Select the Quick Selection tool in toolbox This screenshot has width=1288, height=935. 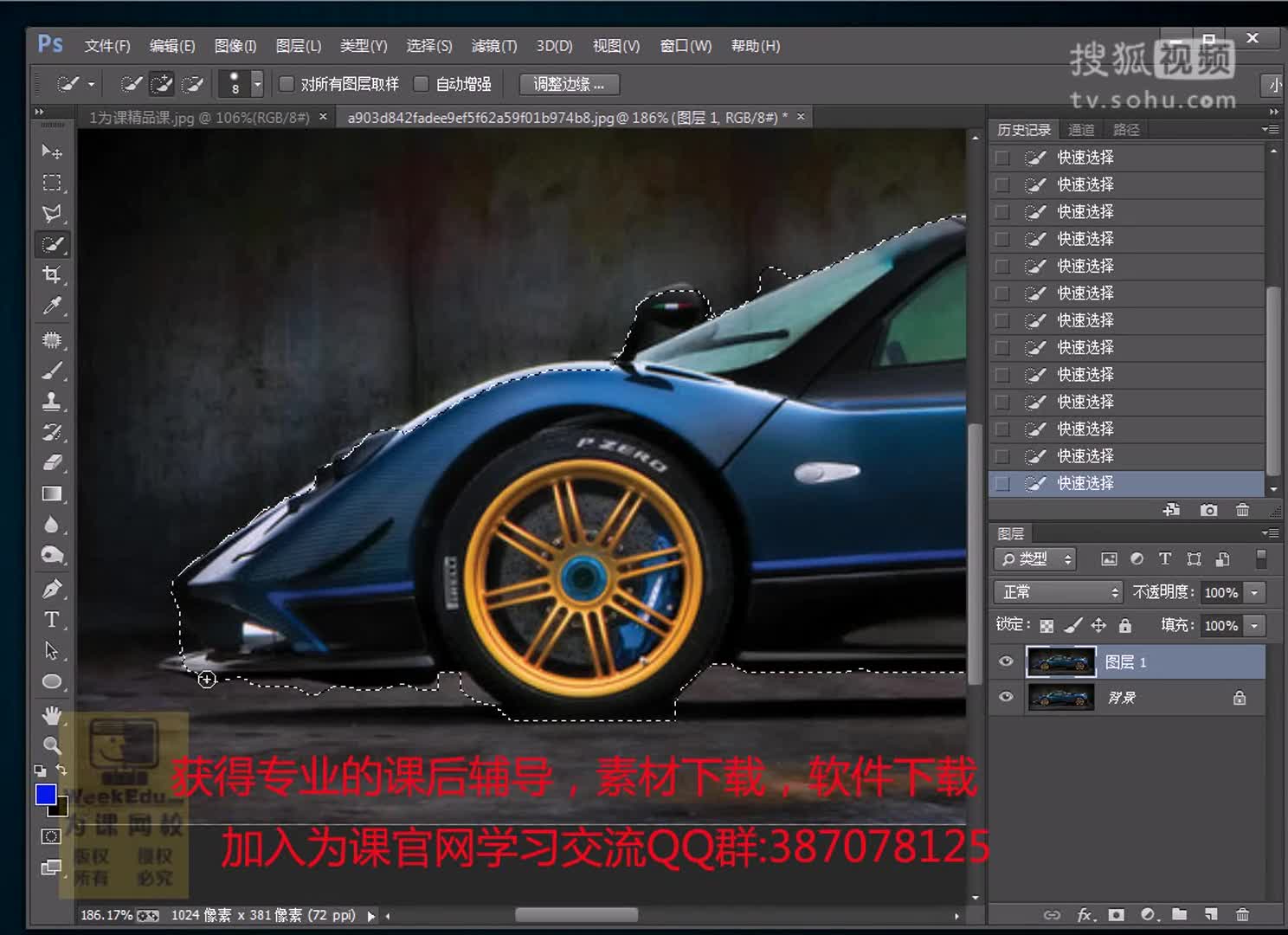click(x=52, y=244)
